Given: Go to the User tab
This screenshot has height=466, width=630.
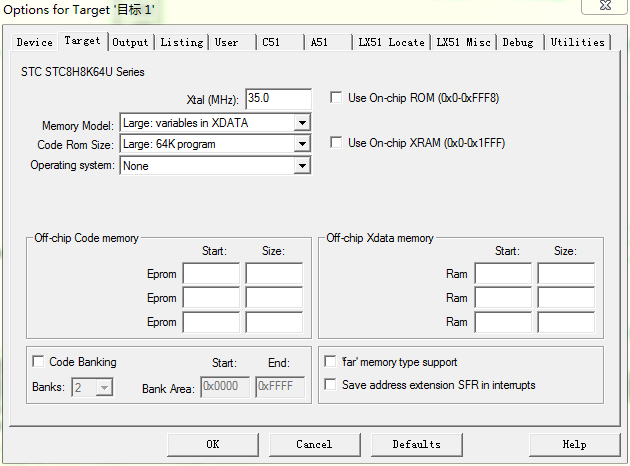Looking at the screenshot, I should pos(232,42).
